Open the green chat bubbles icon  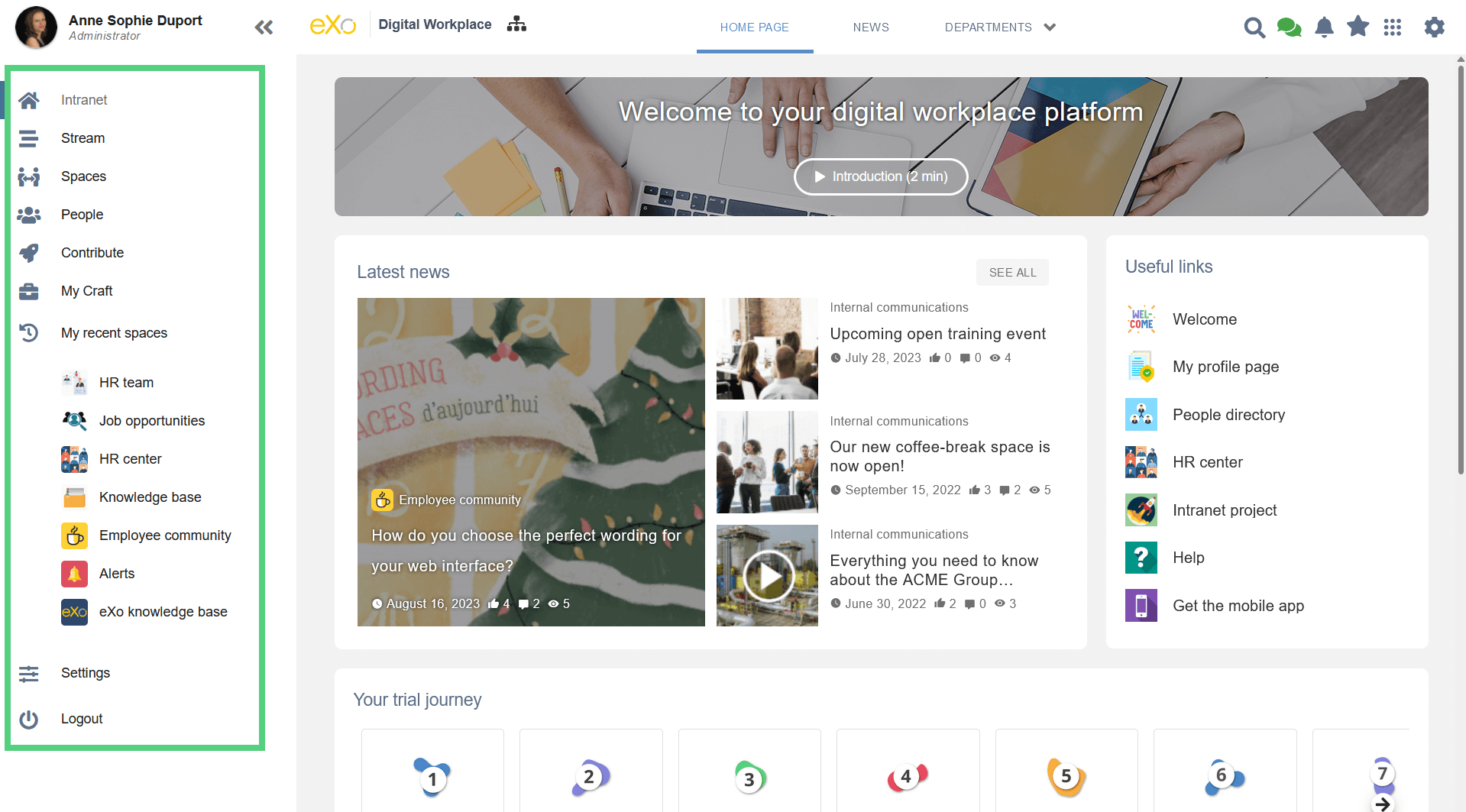1290,27
